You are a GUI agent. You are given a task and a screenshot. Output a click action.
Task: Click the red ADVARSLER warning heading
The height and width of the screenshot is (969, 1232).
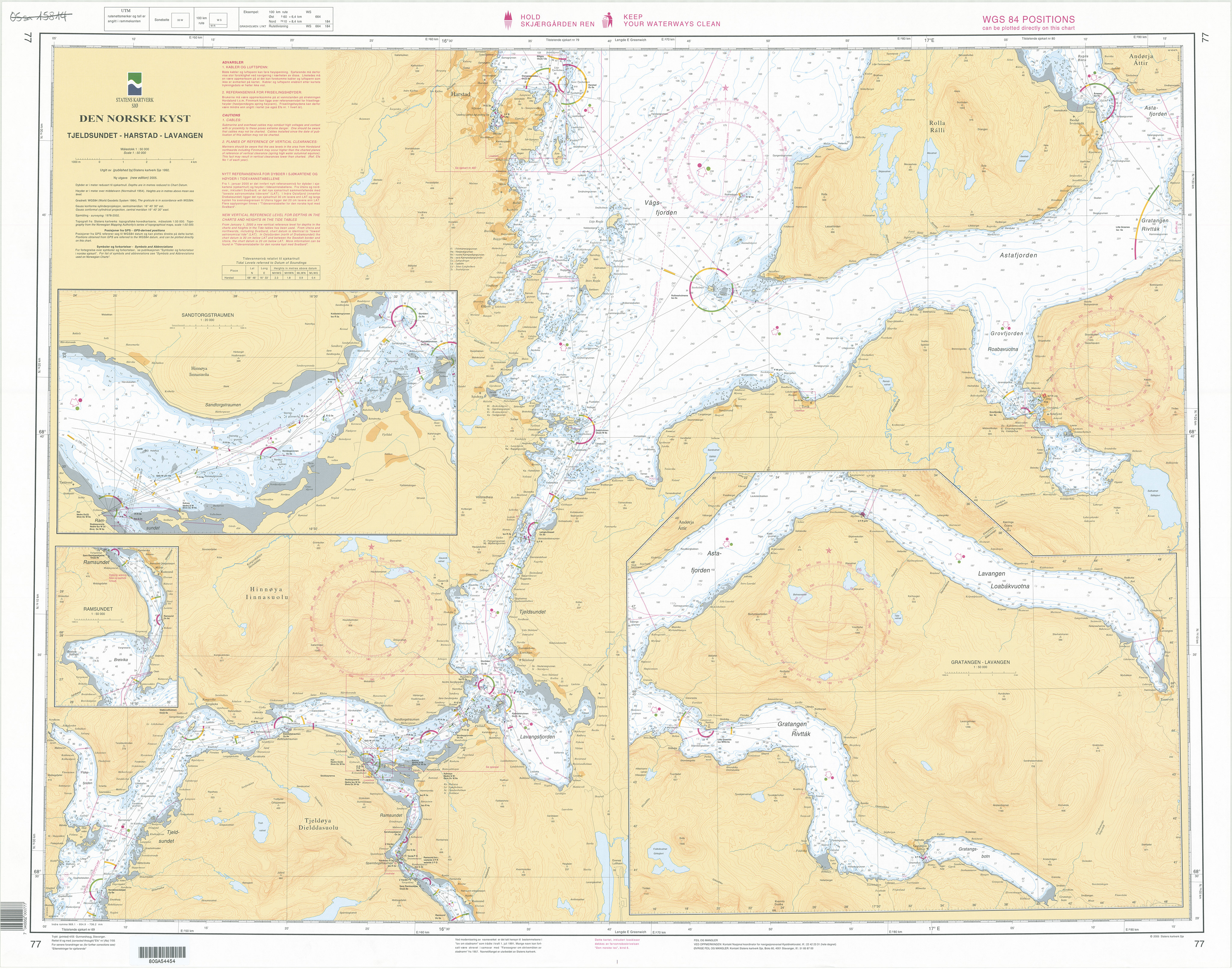tap(233, 62)
